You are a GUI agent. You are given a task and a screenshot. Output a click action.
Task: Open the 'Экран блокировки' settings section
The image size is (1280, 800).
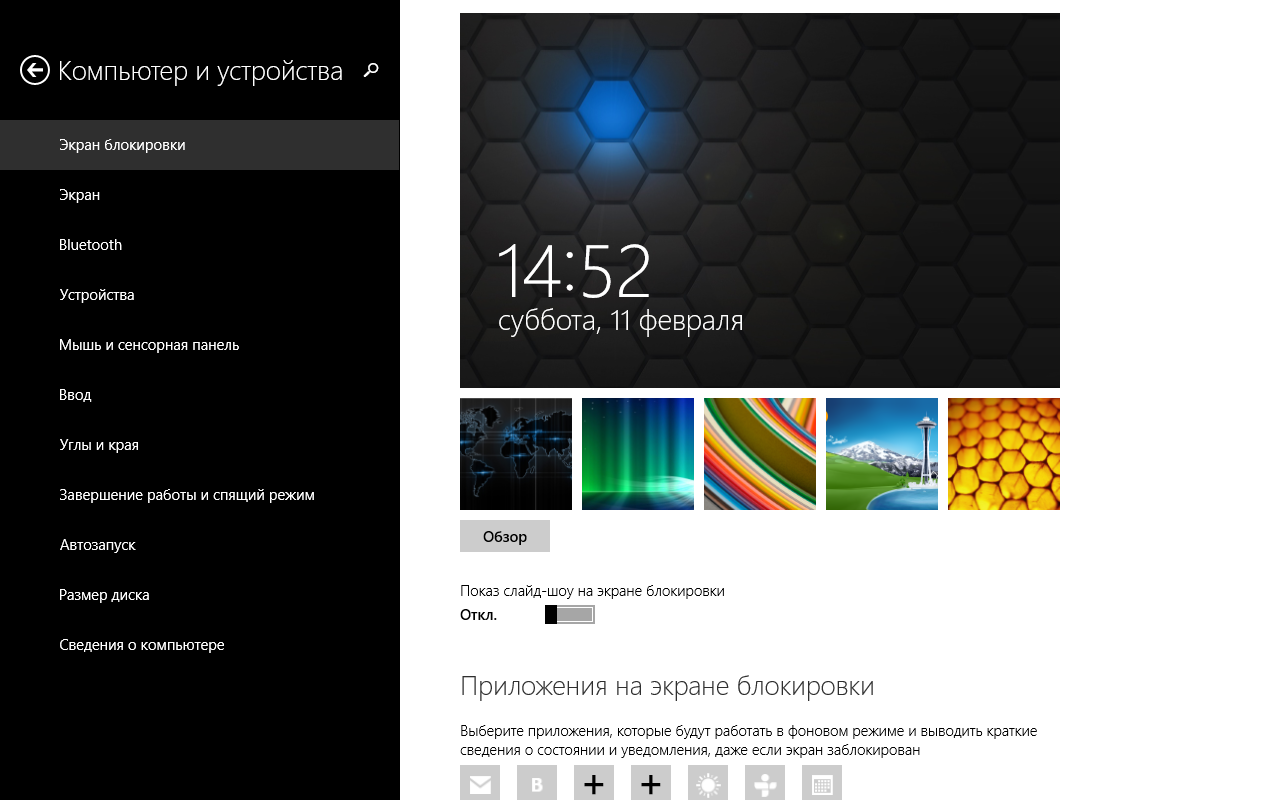coord(200,145)
